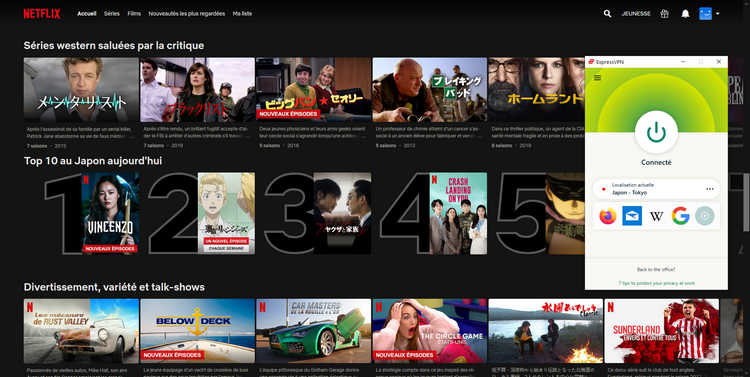
Task: Open Wikipedia shortcut in ExpressVPN
Action: 656,216
